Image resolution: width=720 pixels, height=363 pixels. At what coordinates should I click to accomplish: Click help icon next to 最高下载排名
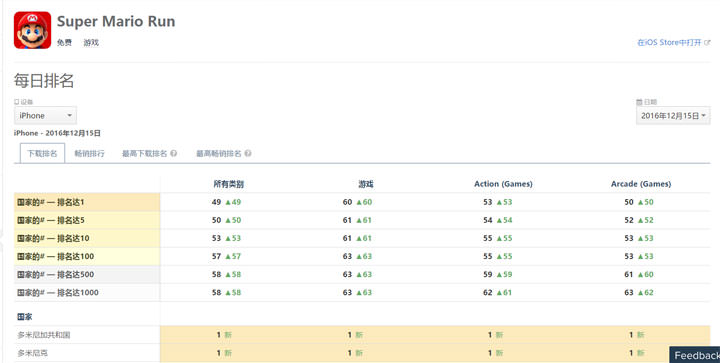coord(174,153)
